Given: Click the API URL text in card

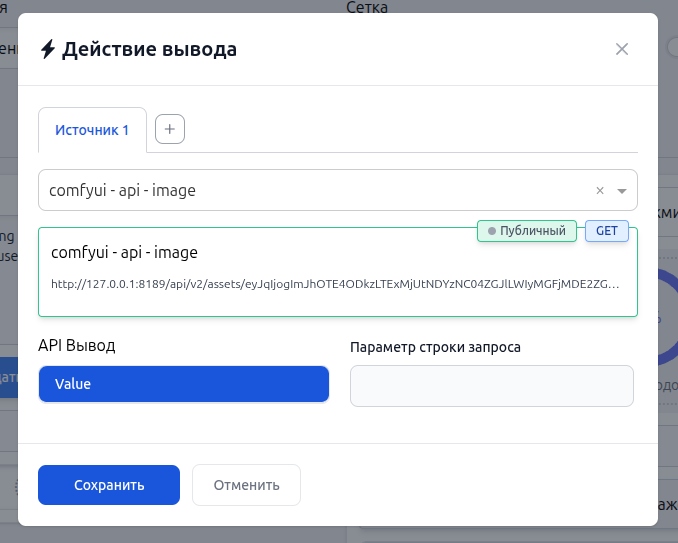Looking at the screenshot, I should [x=335, y=284].
